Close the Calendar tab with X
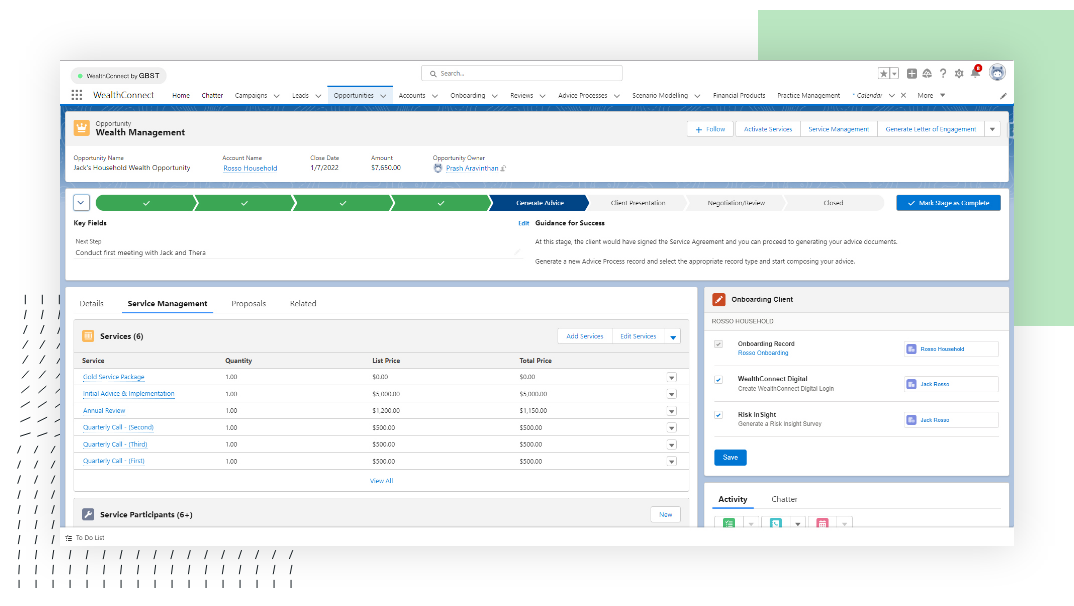1074x606 pixels. (x=903, y=95)
